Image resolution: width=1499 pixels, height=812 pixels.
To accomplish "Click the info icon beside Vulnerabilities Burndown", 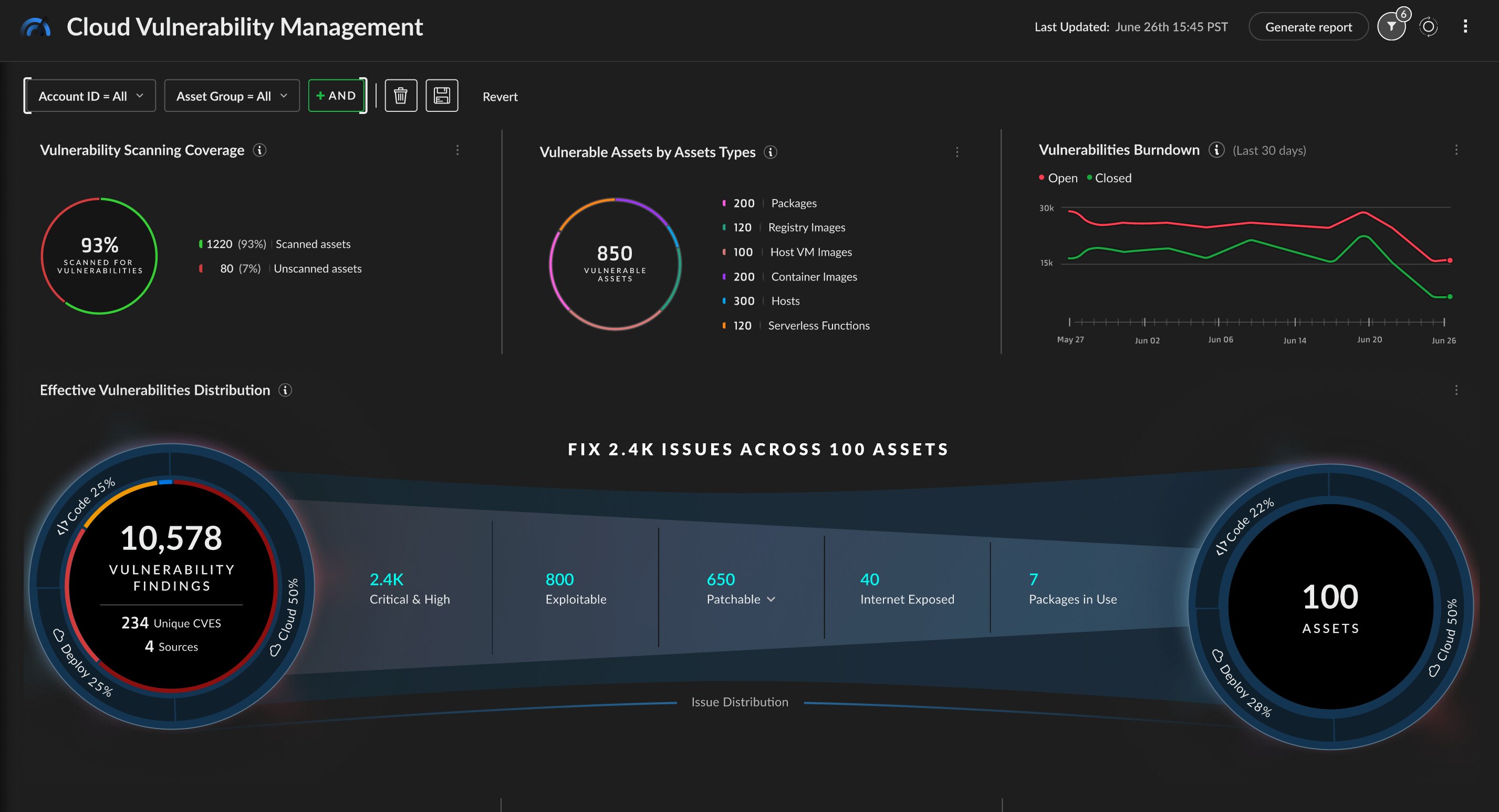I will [x=1216, y=150].
